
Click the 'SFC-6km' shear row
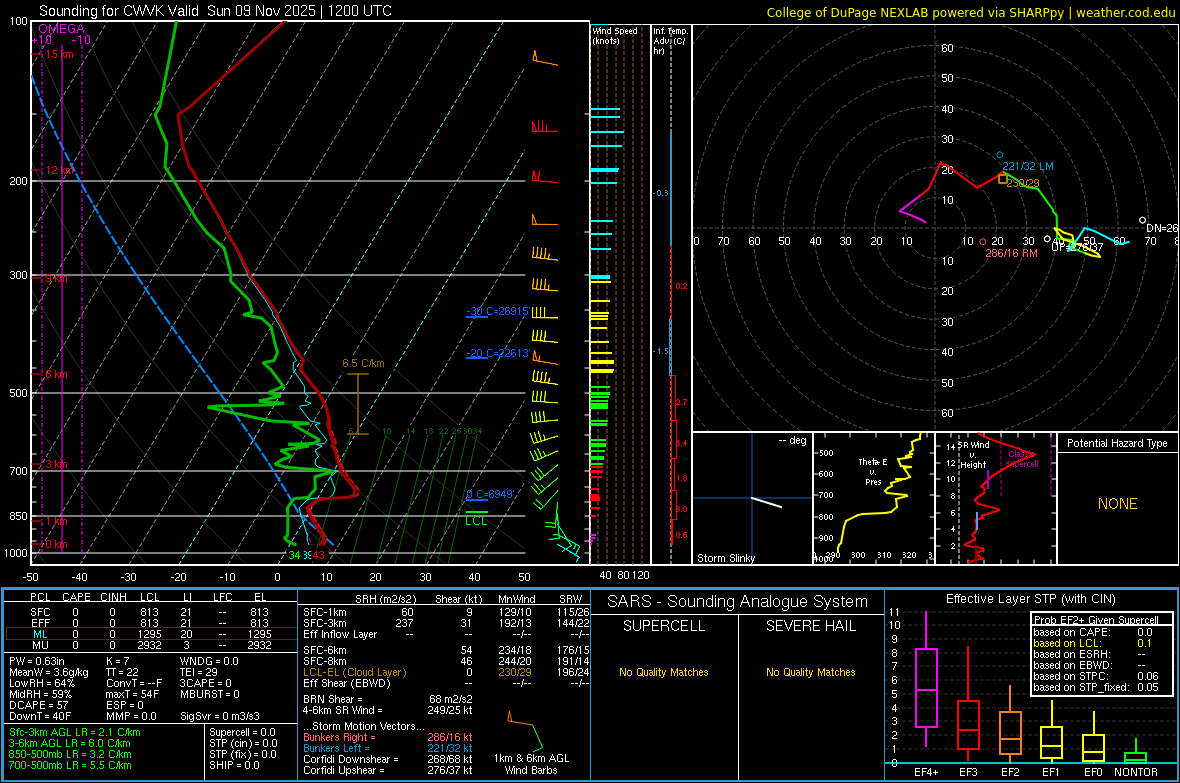[446, 650]
